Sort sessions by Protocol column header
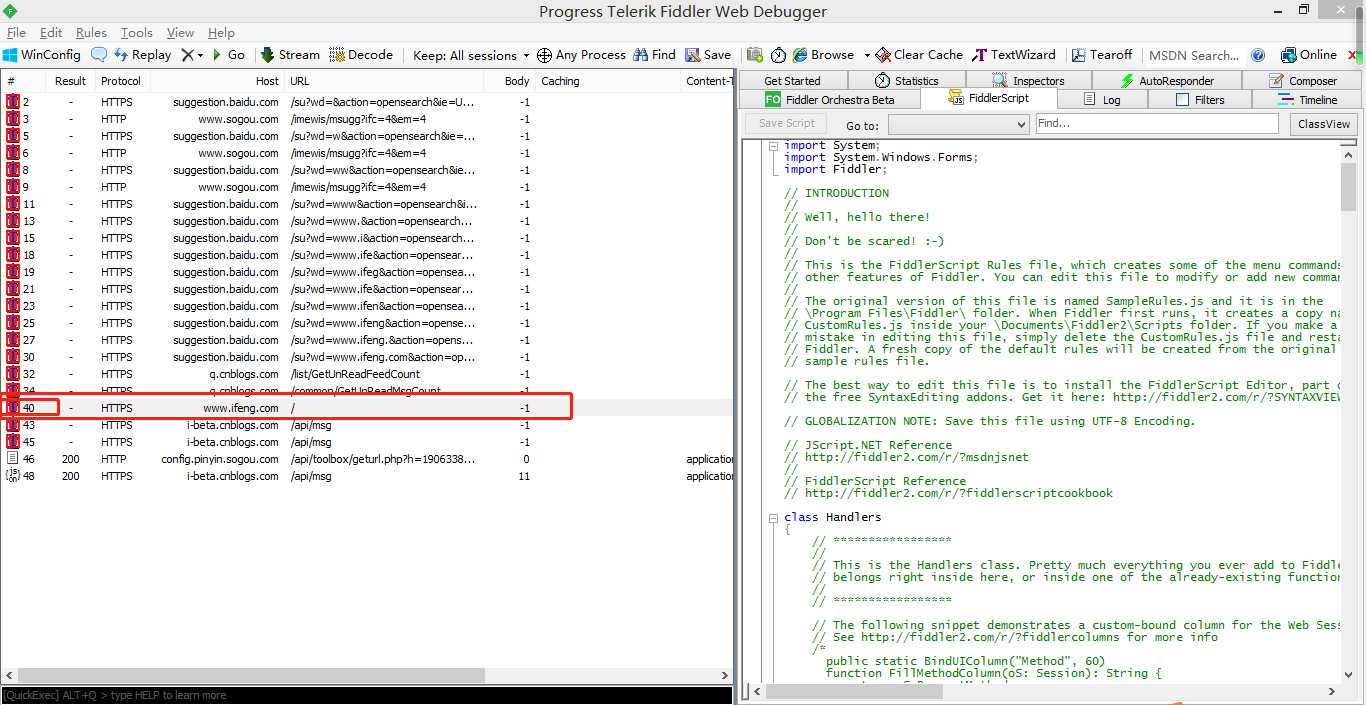Viewport: 1366px width, 705px height. pos(122,81)
